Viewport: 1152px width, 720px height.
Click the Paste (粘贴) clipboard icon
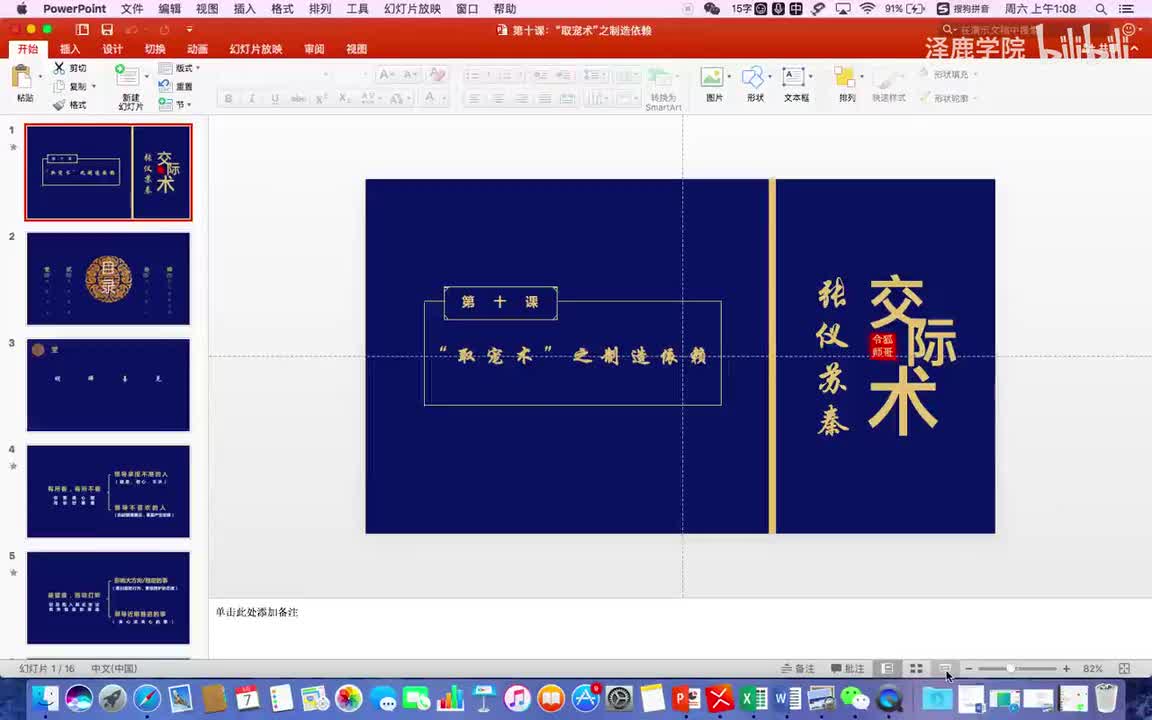point(23,78)
